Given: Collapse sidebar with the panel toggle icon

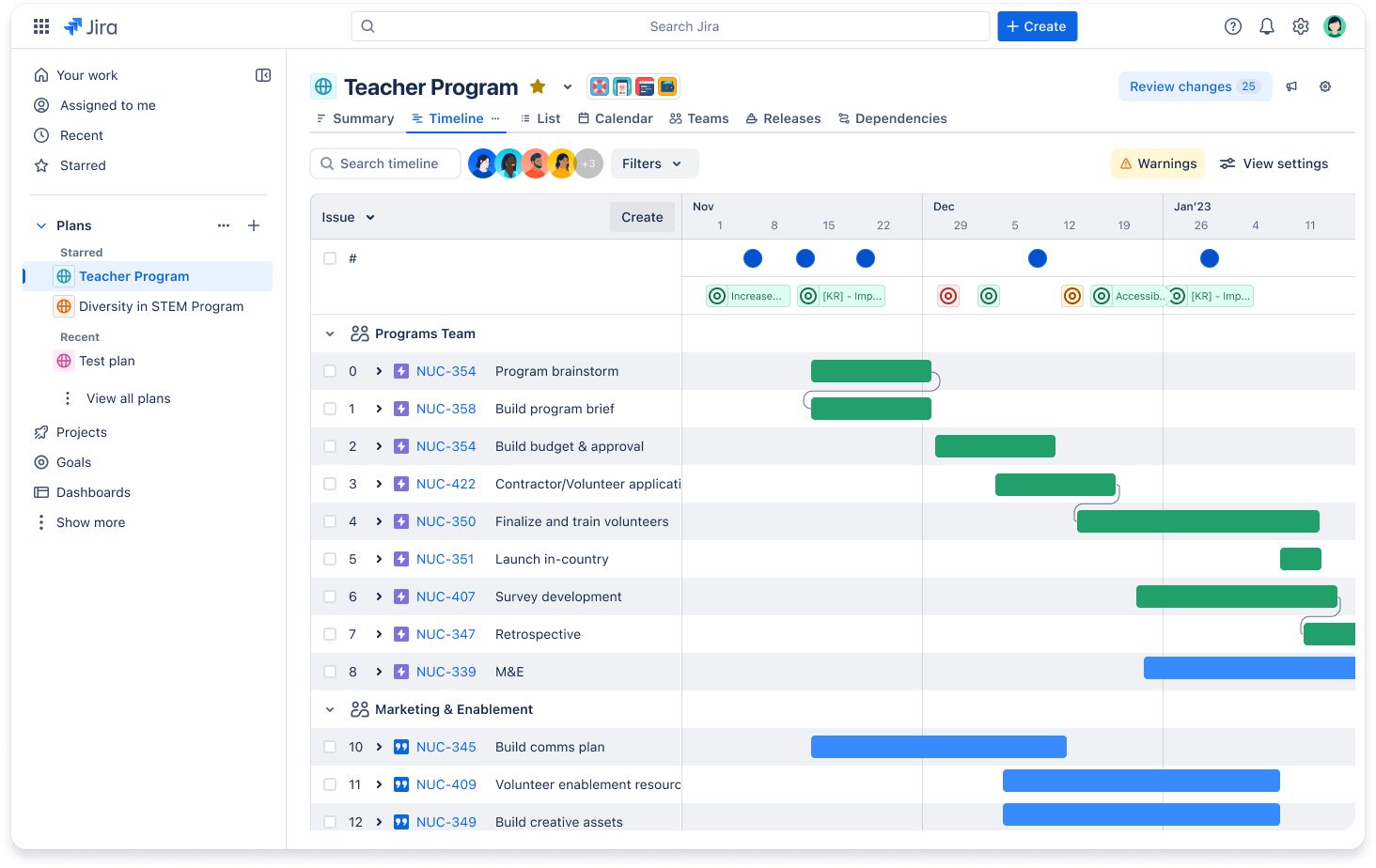Looking at the screenshot, I should click(263, 75).
